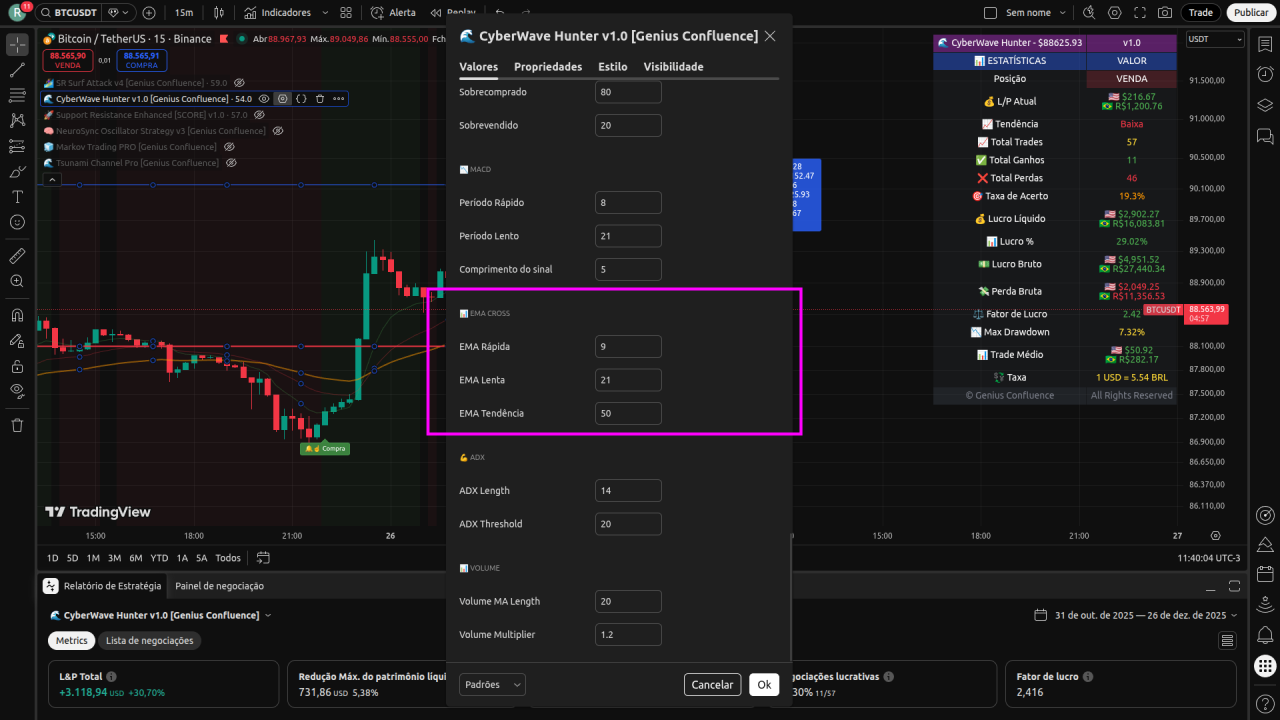This screenshot has height=720, width=1280.
Task: Remove CyberWave Hunter with trash icon in legend
Action: [320, 99]
